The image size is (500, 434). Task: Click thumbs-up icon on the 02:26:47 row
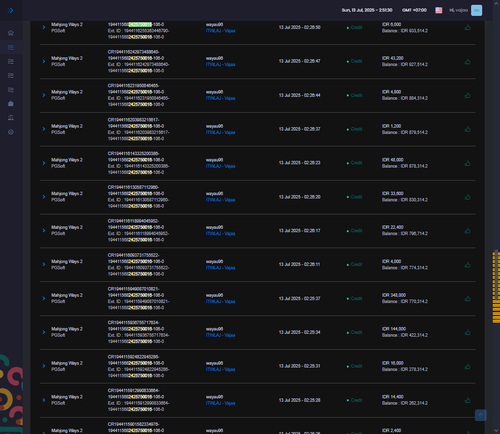point(468,61)
